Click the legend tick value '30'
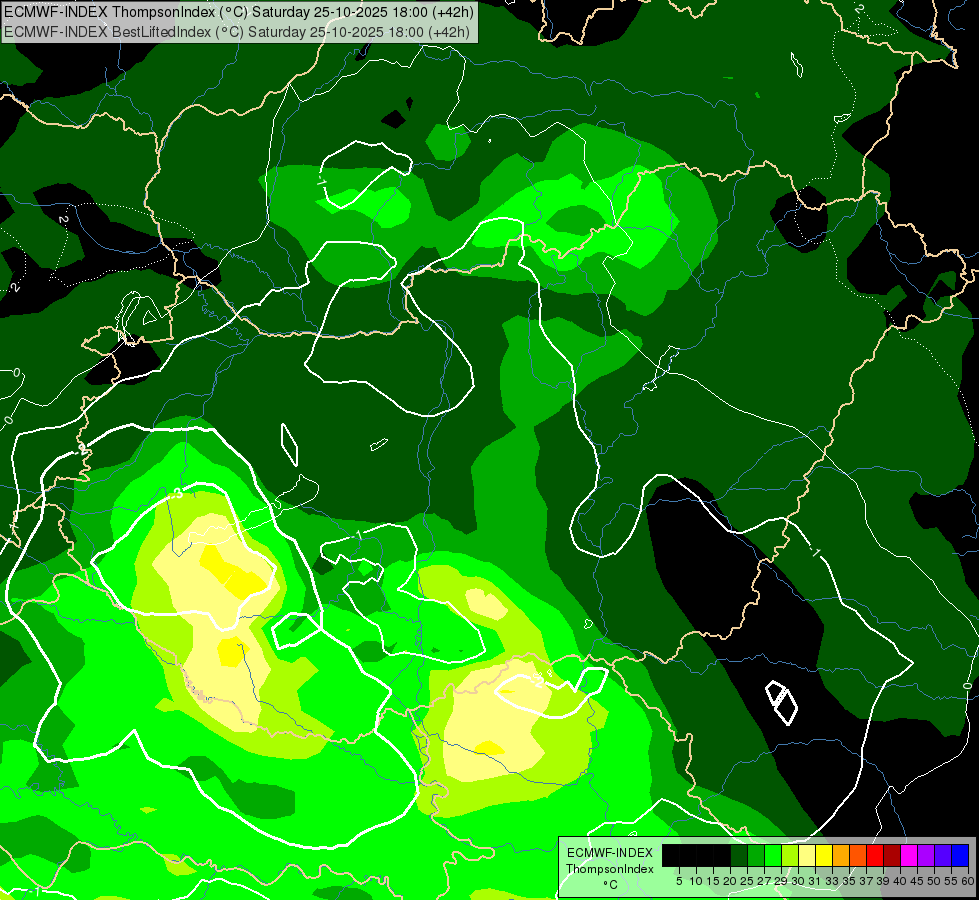The image size is (979, 900). [x=799, y=881]
